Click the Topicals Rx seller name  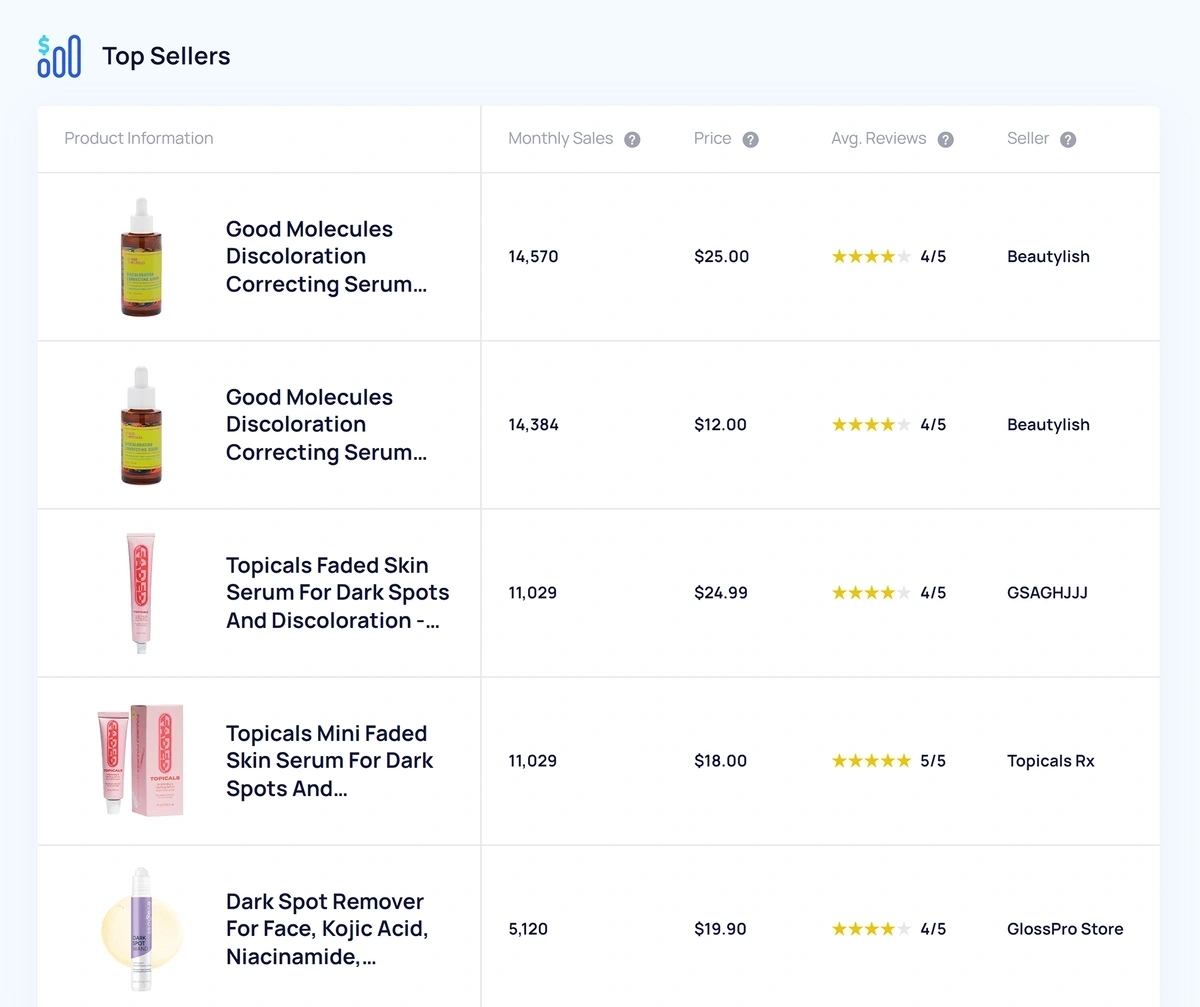(x=1050, y=761)
